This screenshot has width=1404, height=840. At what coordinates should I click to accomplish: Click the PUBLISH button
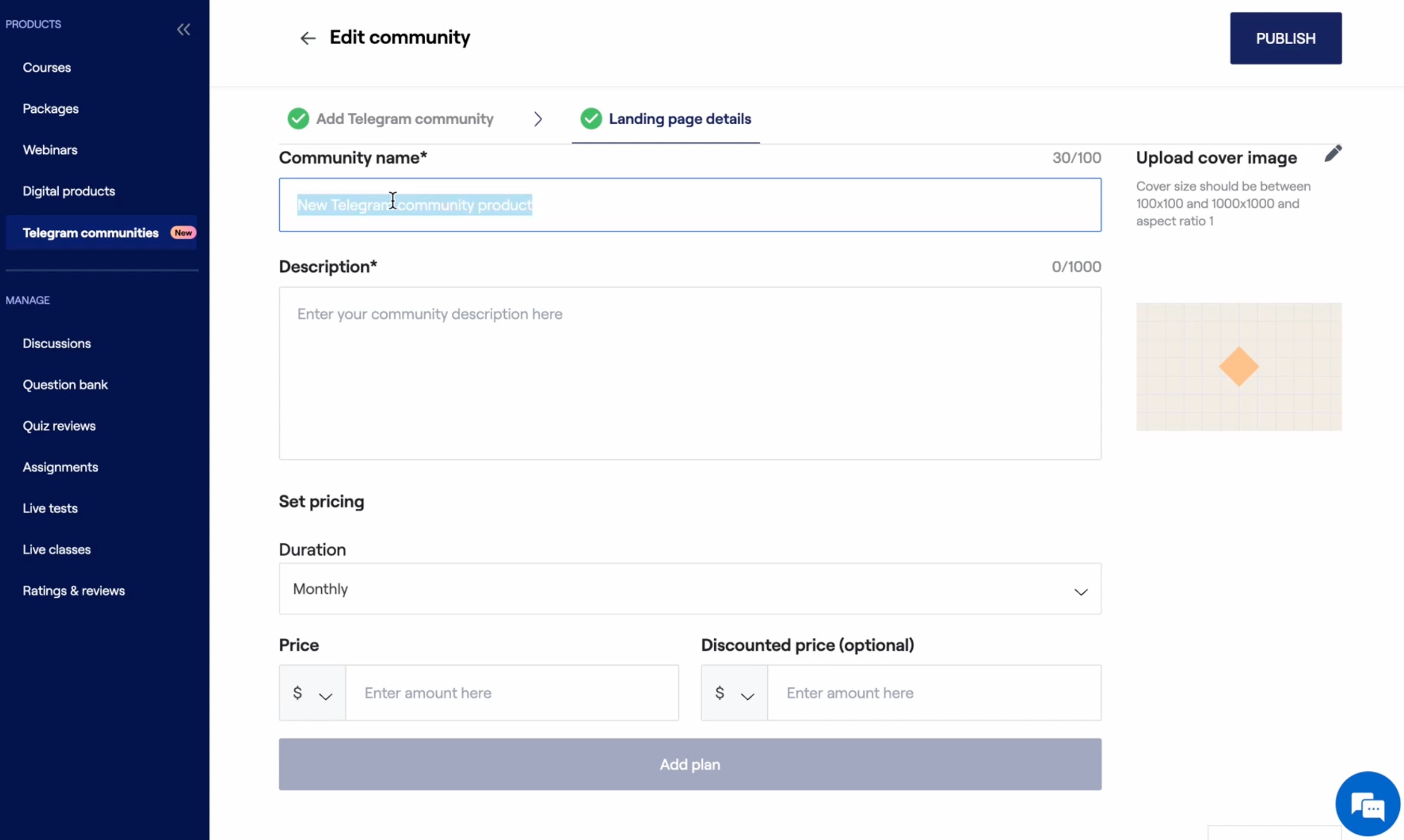(1284, 38)
